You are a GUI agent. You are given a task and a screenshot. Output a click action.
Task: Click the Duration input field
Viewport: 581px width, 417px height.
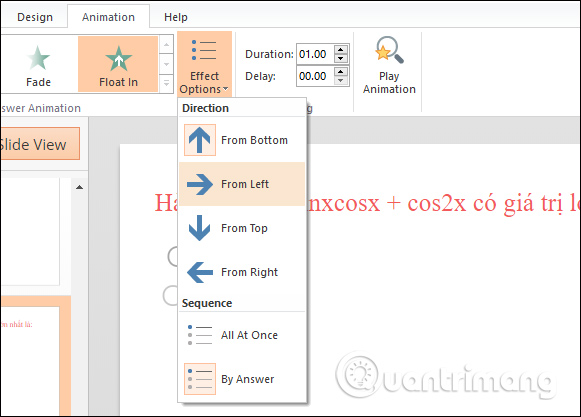315,54
